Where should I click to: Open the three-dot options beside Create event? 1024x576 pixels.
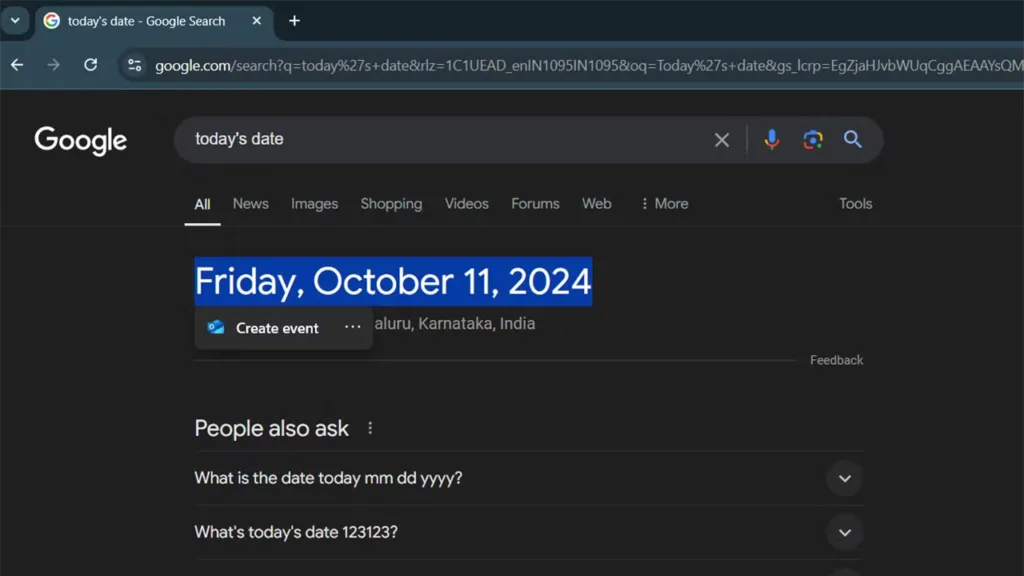click(x=353, y=327)
